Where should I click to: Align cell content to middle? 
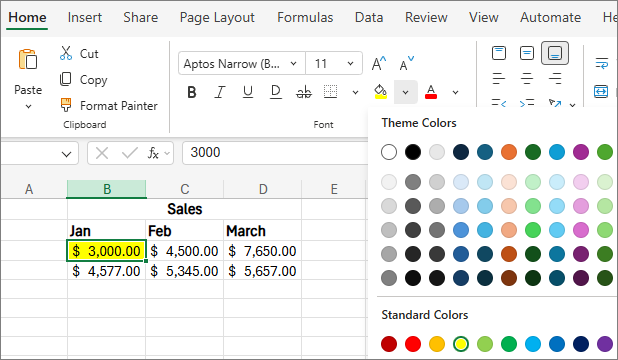(x=527, y=53)
